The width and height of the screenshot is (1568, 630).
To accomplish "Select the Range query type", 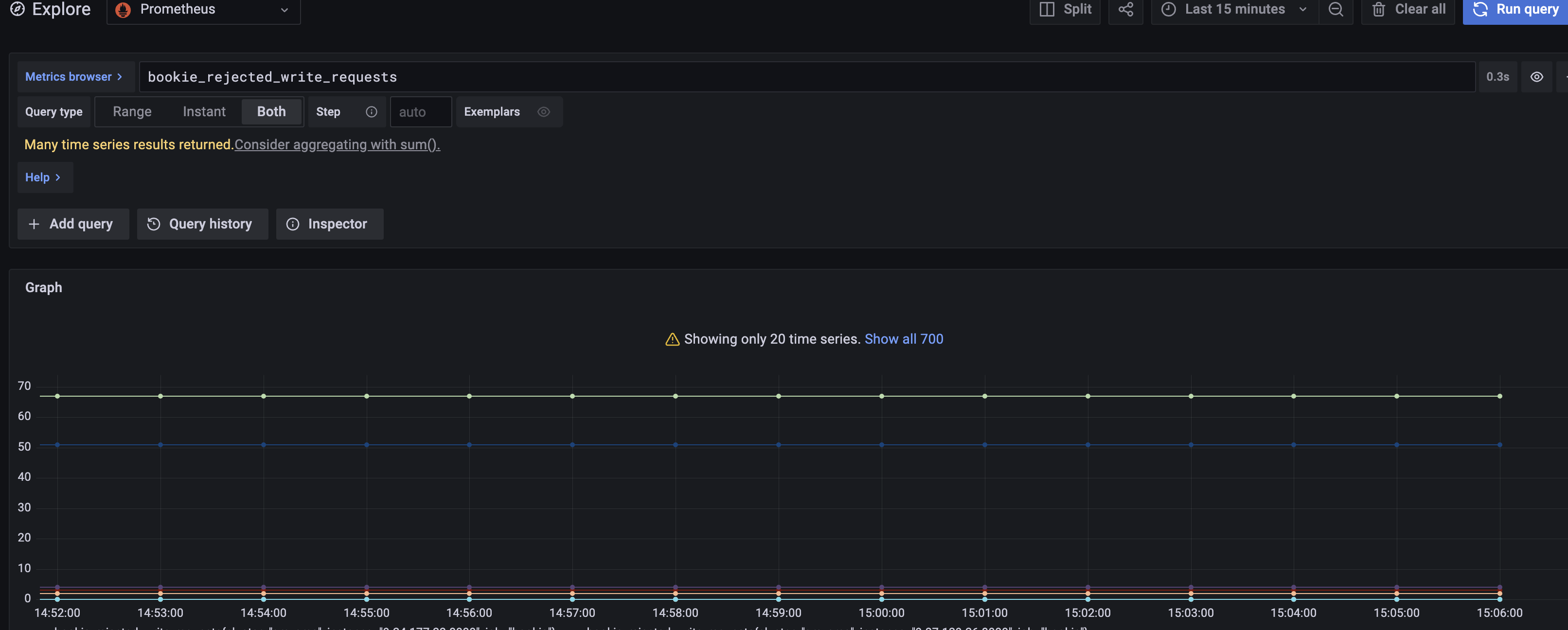I will [132, 112].
